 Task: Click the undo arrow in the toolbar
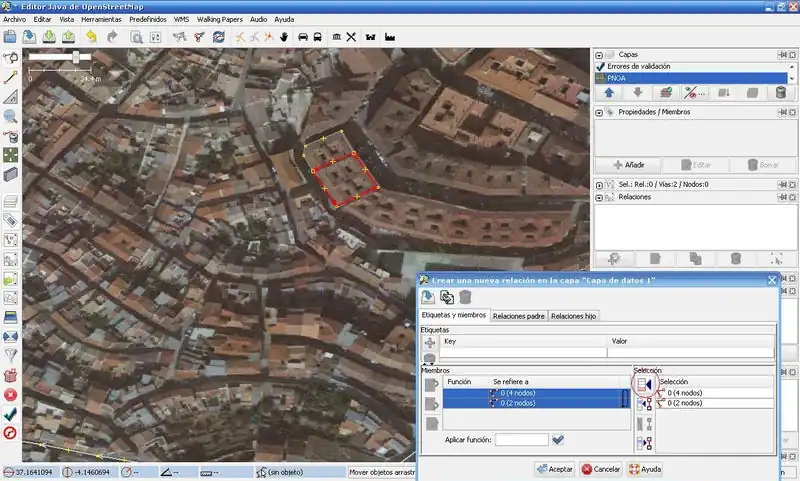coord(91,37)
